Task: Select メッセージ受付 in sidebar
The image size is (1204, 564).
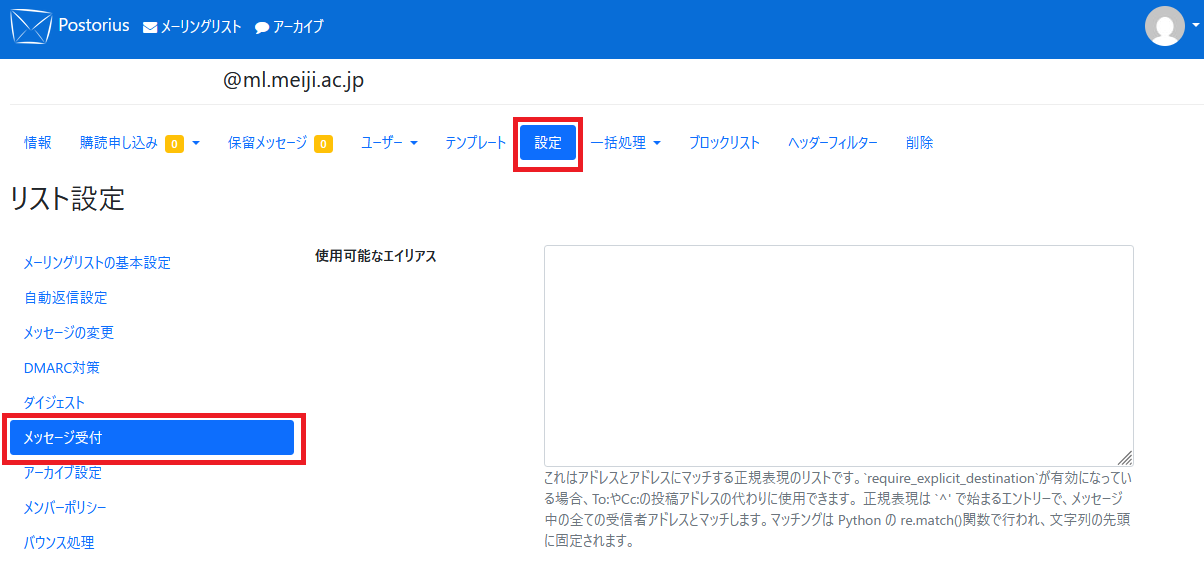Action: pyautogui.click(x=152, y=438)
